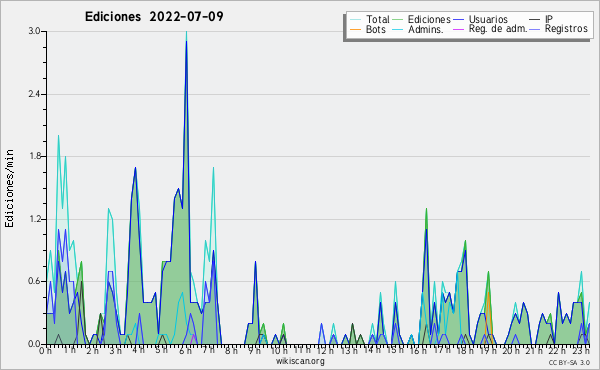600x370 pixels.
Task: Click the 23 h x-axis label
Action: tap(581, 351)
